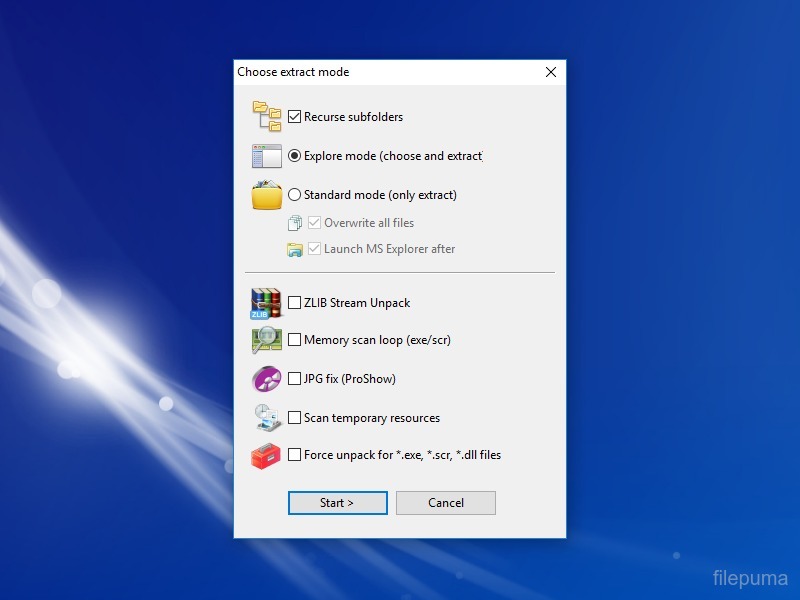800x600 pixels.
Task: Enable ZLIB Stream Unpack checkbox
Action: click(295, 303)
